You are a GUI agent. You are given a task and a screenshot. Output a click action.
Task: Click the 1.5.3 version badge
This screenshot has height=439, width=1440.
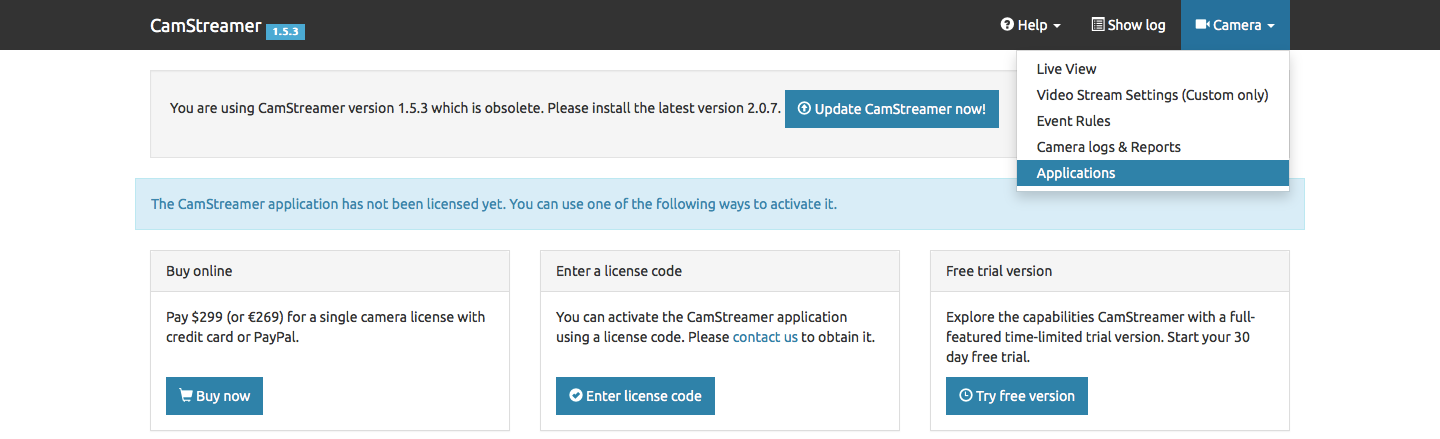(285, 31)
